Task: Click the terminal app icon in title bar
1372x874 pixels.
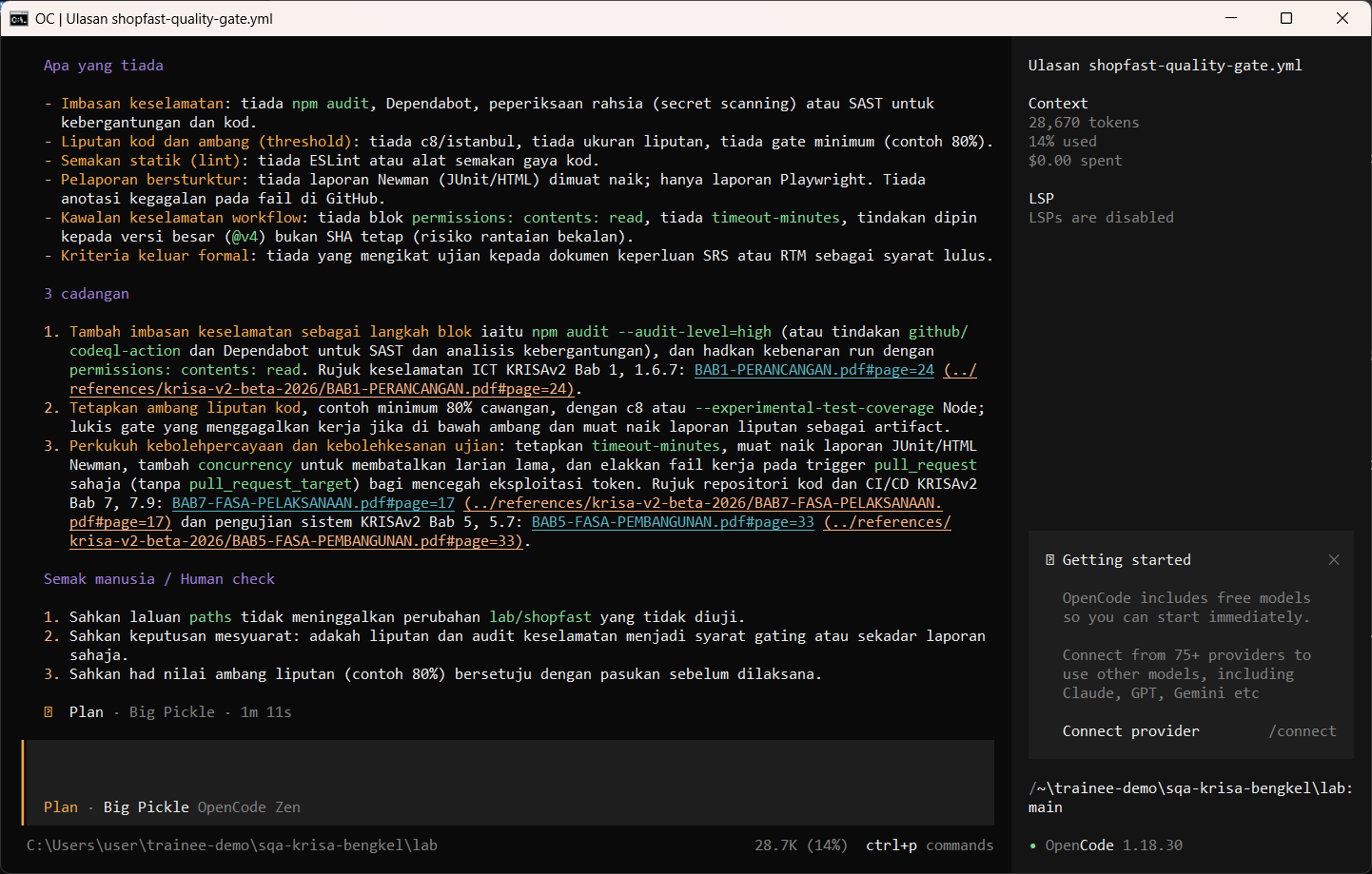Action: point(18,18)
